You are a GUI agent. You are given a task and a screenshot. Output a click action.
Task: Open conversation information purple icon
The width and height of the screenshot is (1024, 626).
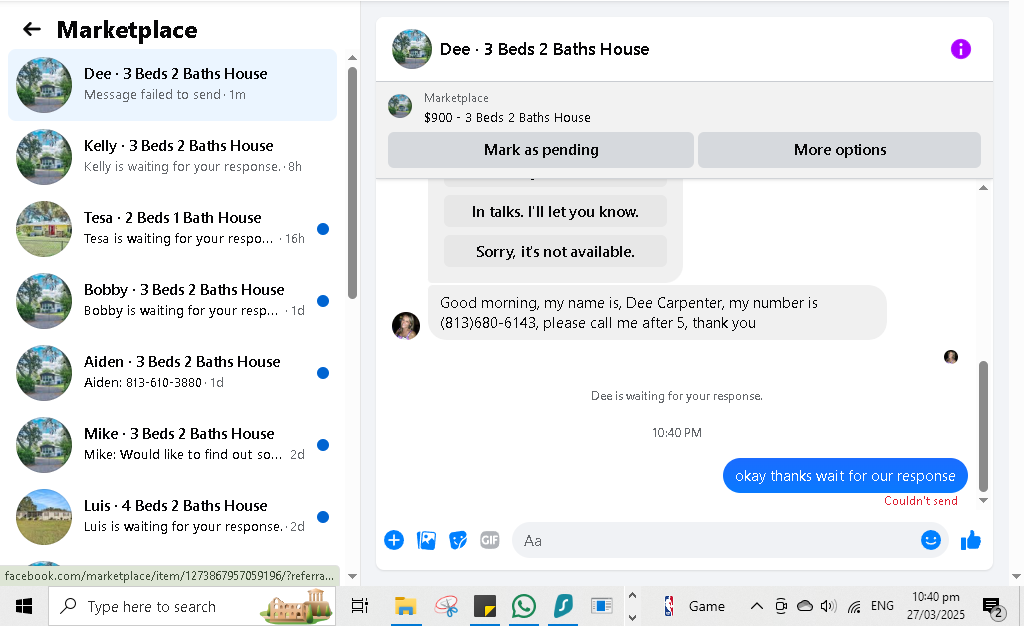tap(960, 49)
